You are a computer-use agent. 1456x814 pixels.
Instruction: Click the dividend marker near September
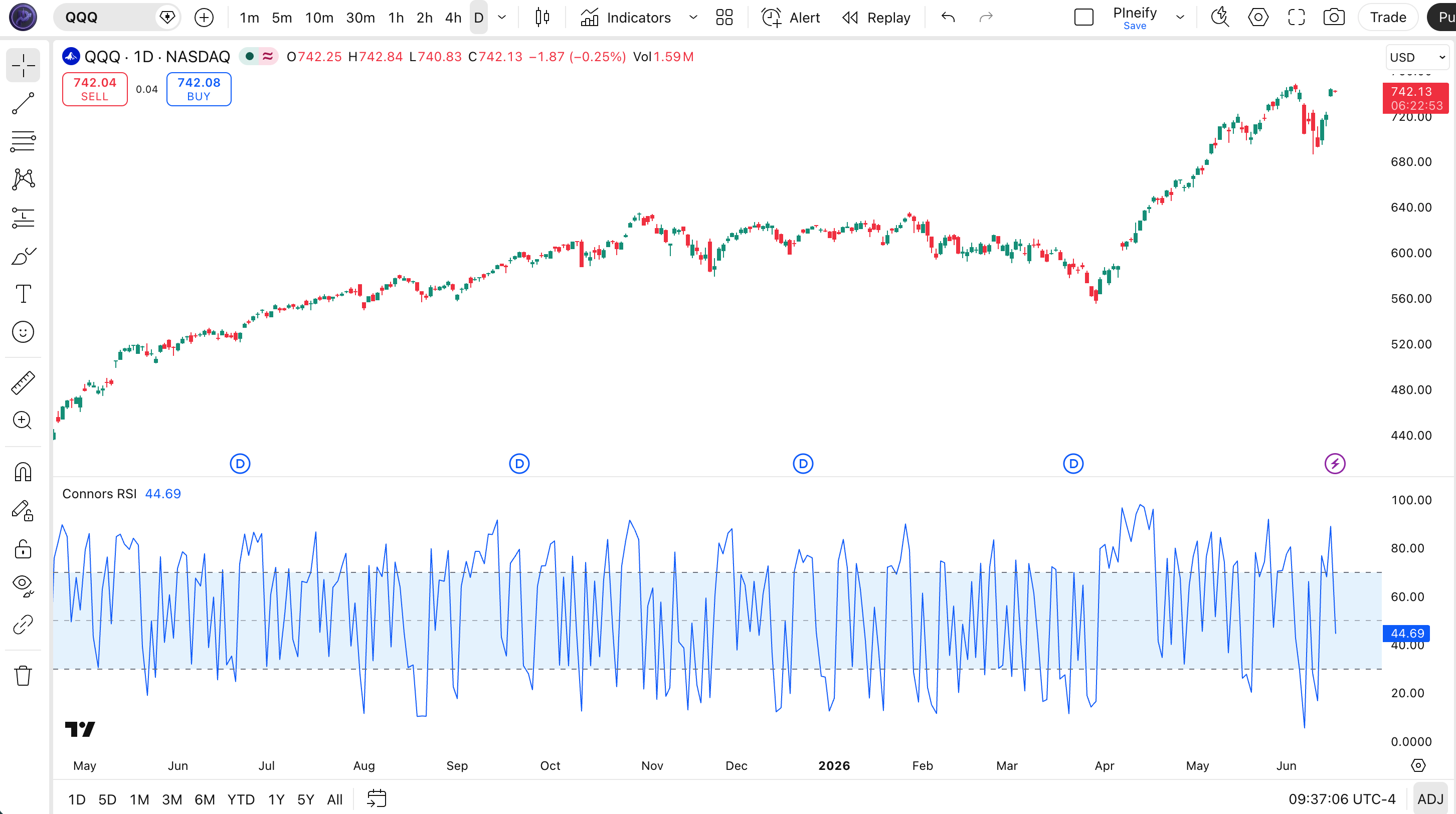[x=519, y=464]
